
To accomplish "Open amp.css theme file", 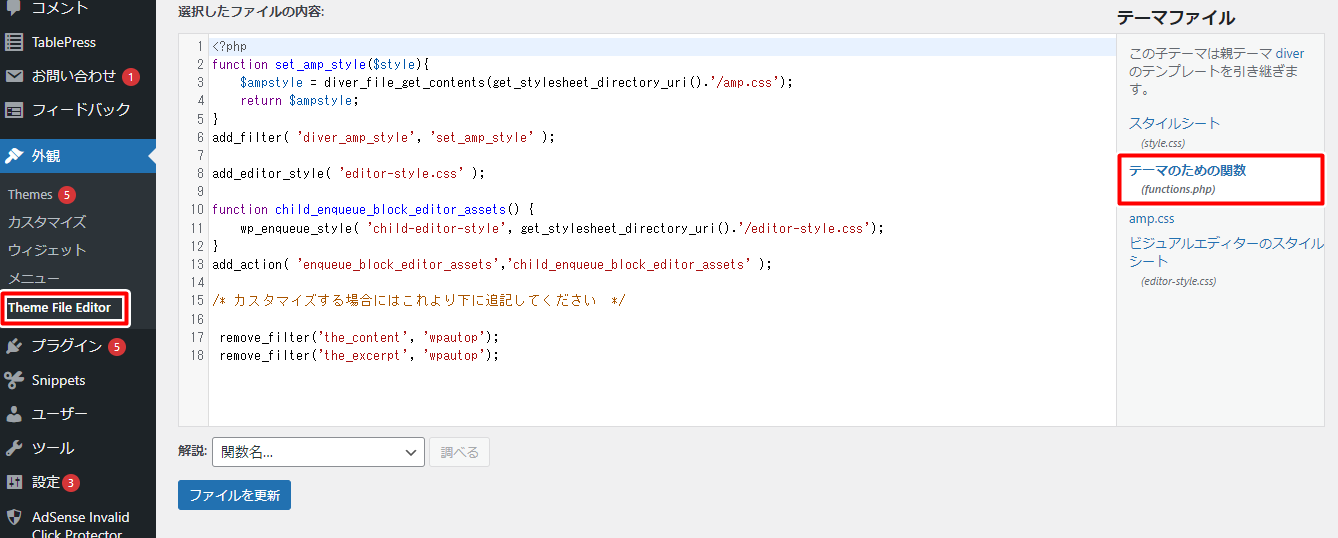I will 1152,218.
